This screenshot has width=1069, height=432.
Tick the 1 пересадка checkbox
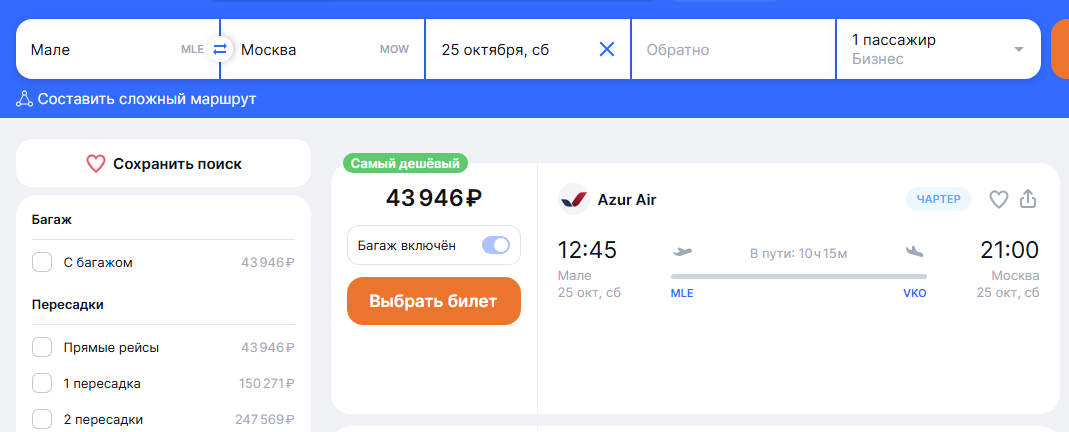[x=42, y=383]
